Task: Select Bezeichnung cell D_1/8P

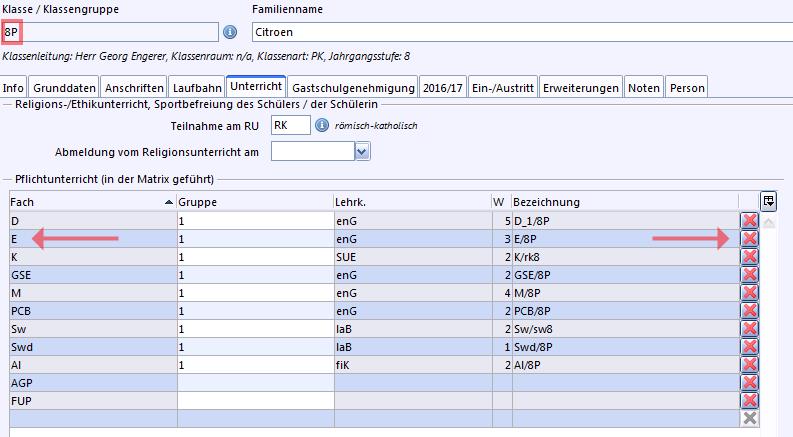Action: (626, 221)
